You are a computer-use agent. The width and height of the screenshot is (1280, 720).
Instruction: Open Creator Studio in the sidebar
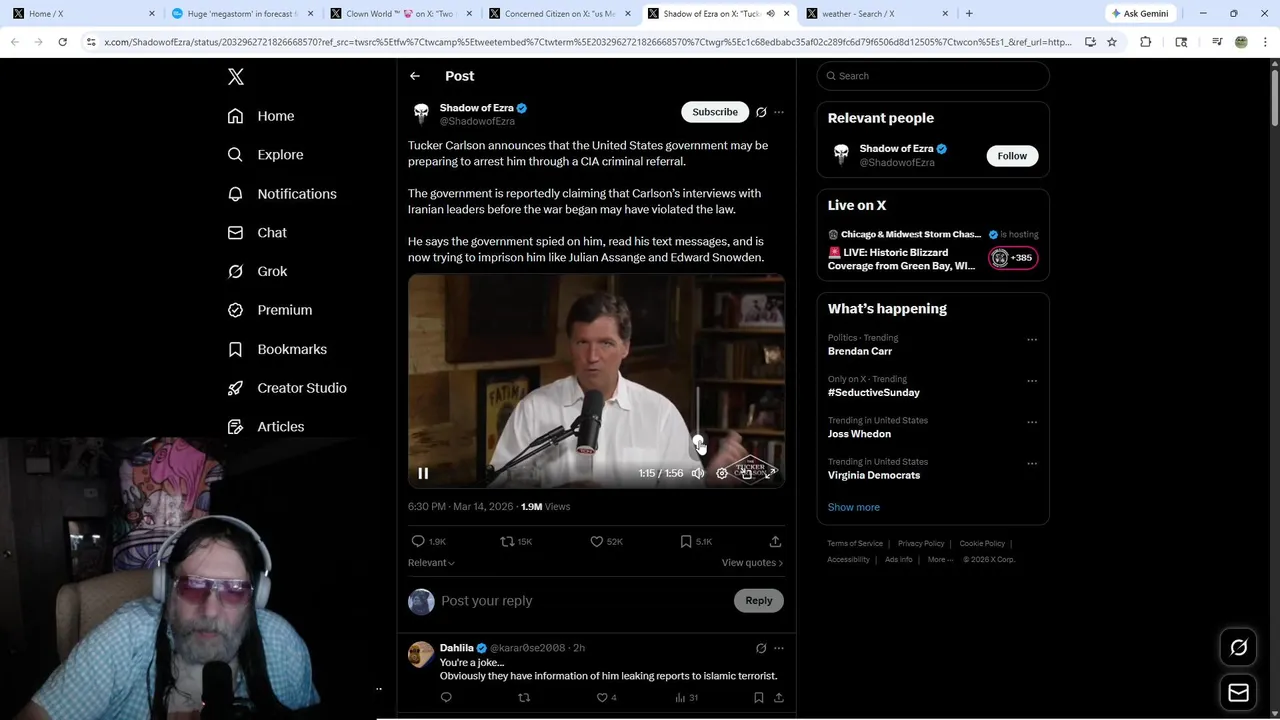(287, 388)
